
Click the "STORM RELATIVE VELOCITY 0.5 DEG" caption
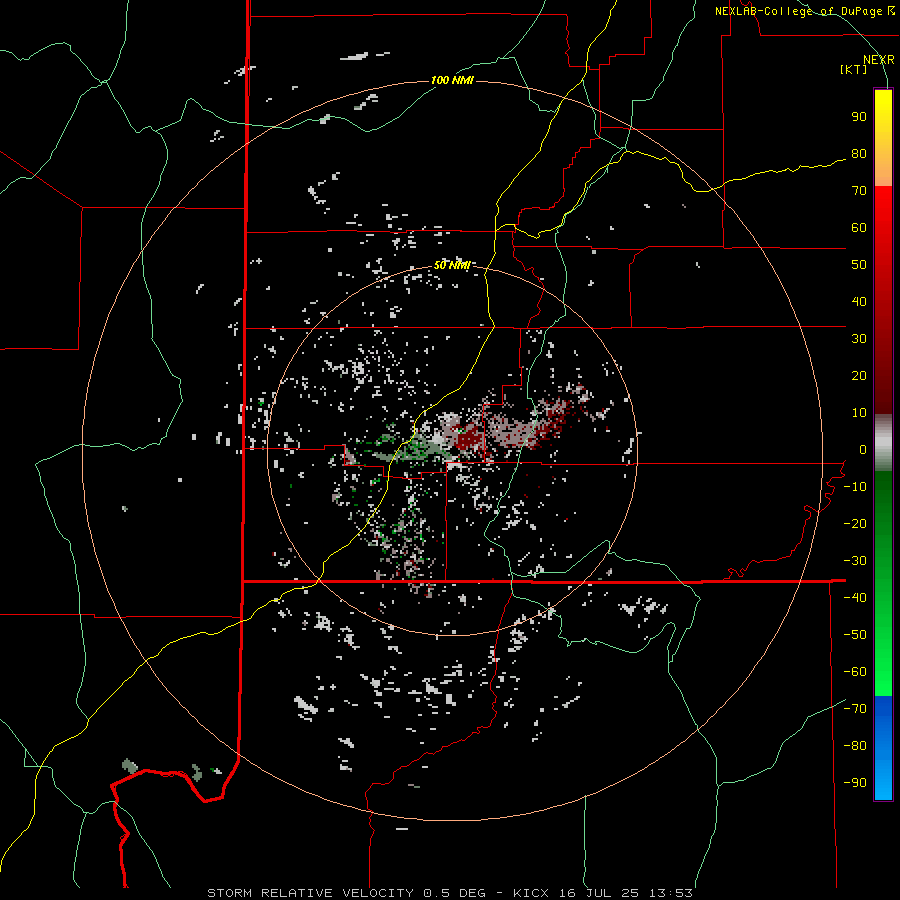point(346,893)
